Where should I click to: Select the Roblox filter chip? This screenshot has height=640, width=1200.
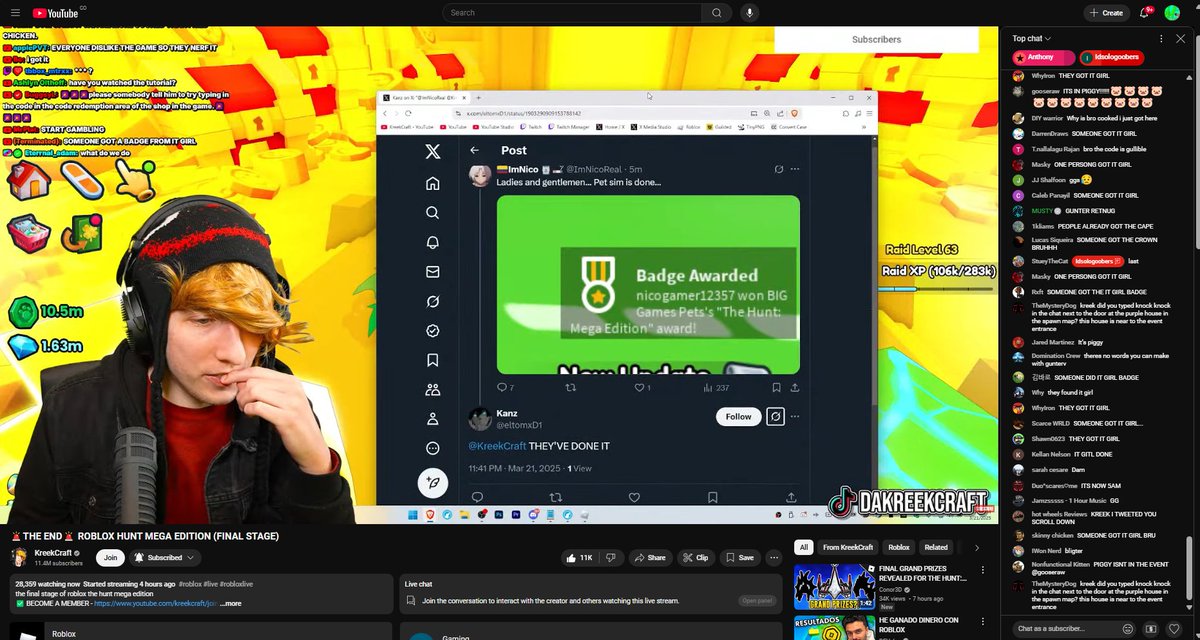click(899, 547)
